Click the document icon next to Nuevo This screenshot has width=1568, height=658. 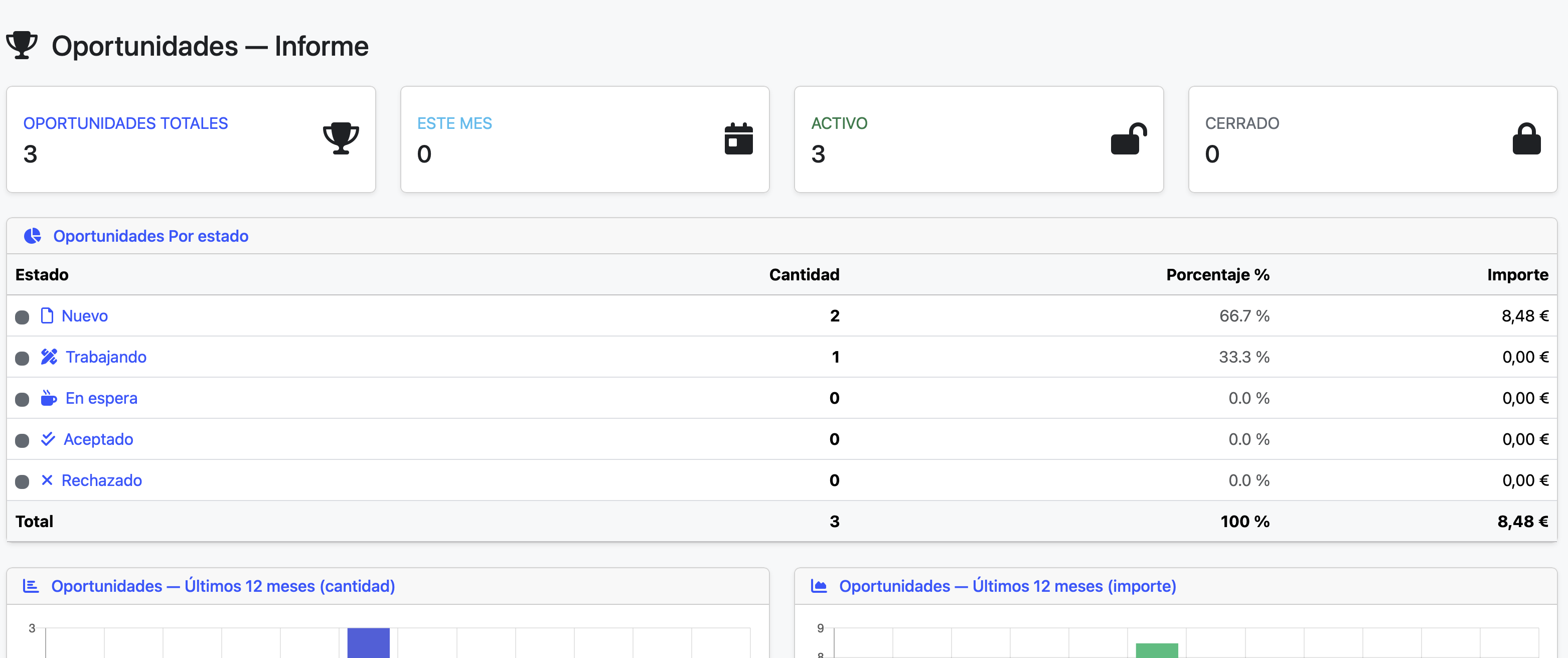tap(47, 315)
